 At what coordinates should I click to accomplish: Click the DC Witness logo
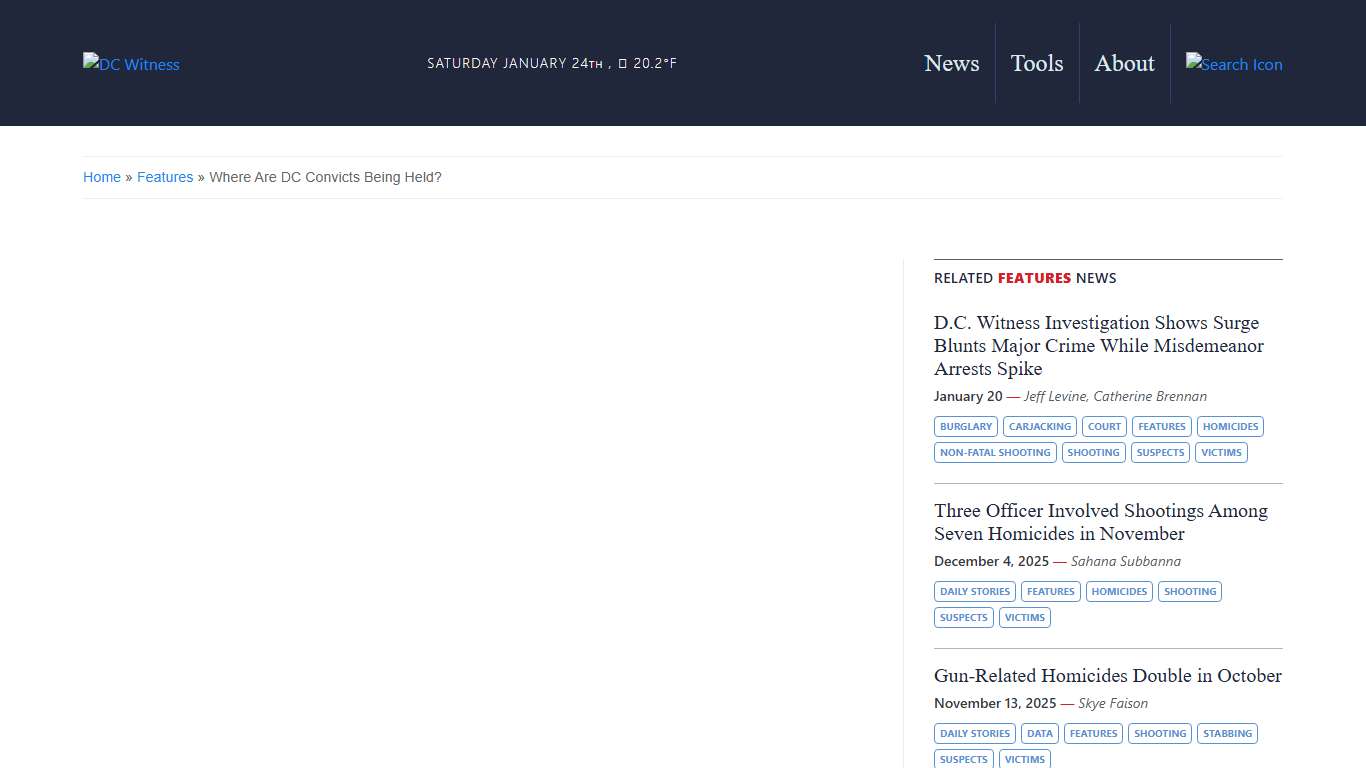coord(131,64)
